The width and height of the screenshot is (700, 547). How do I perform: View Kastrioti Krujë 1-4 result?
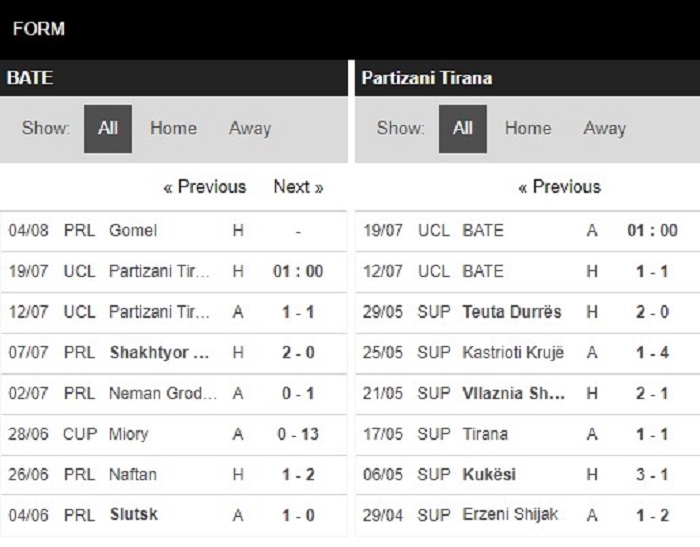pos(528,353)
